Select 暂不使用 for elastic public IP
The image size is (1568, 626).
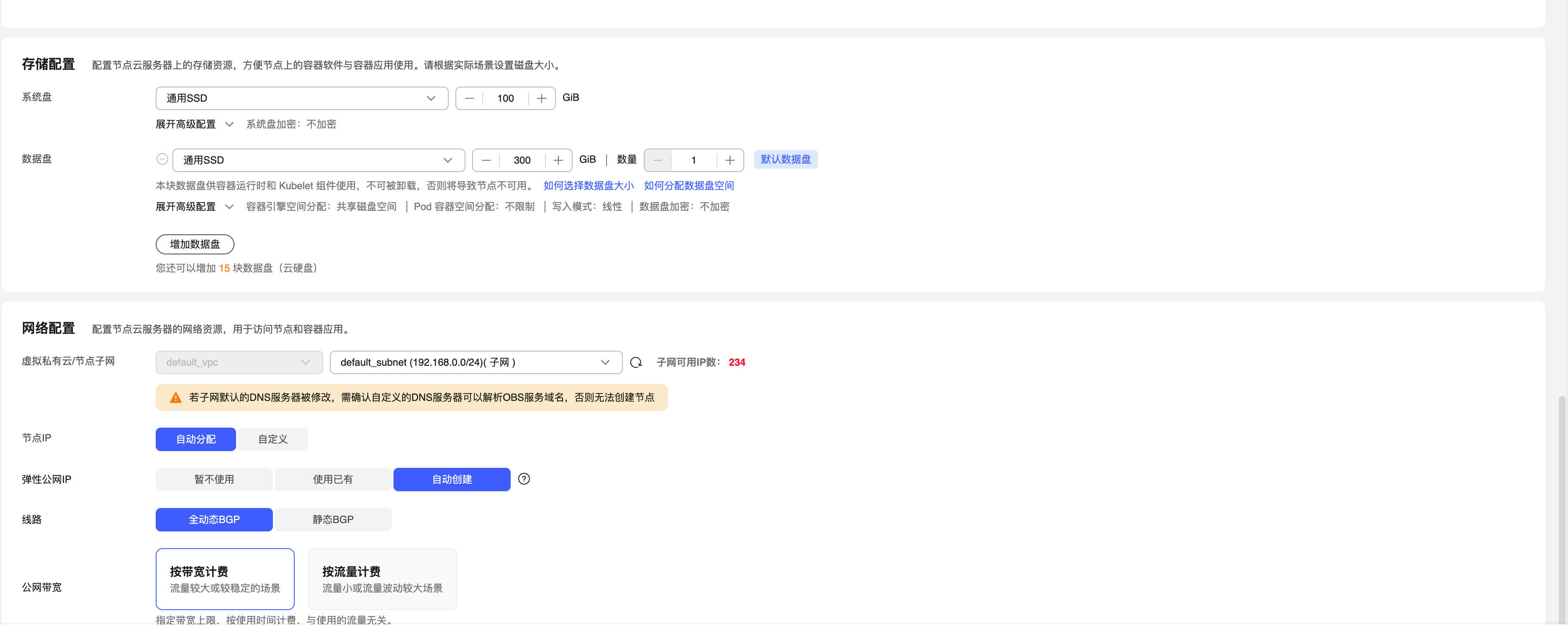[x=213, y=479]
